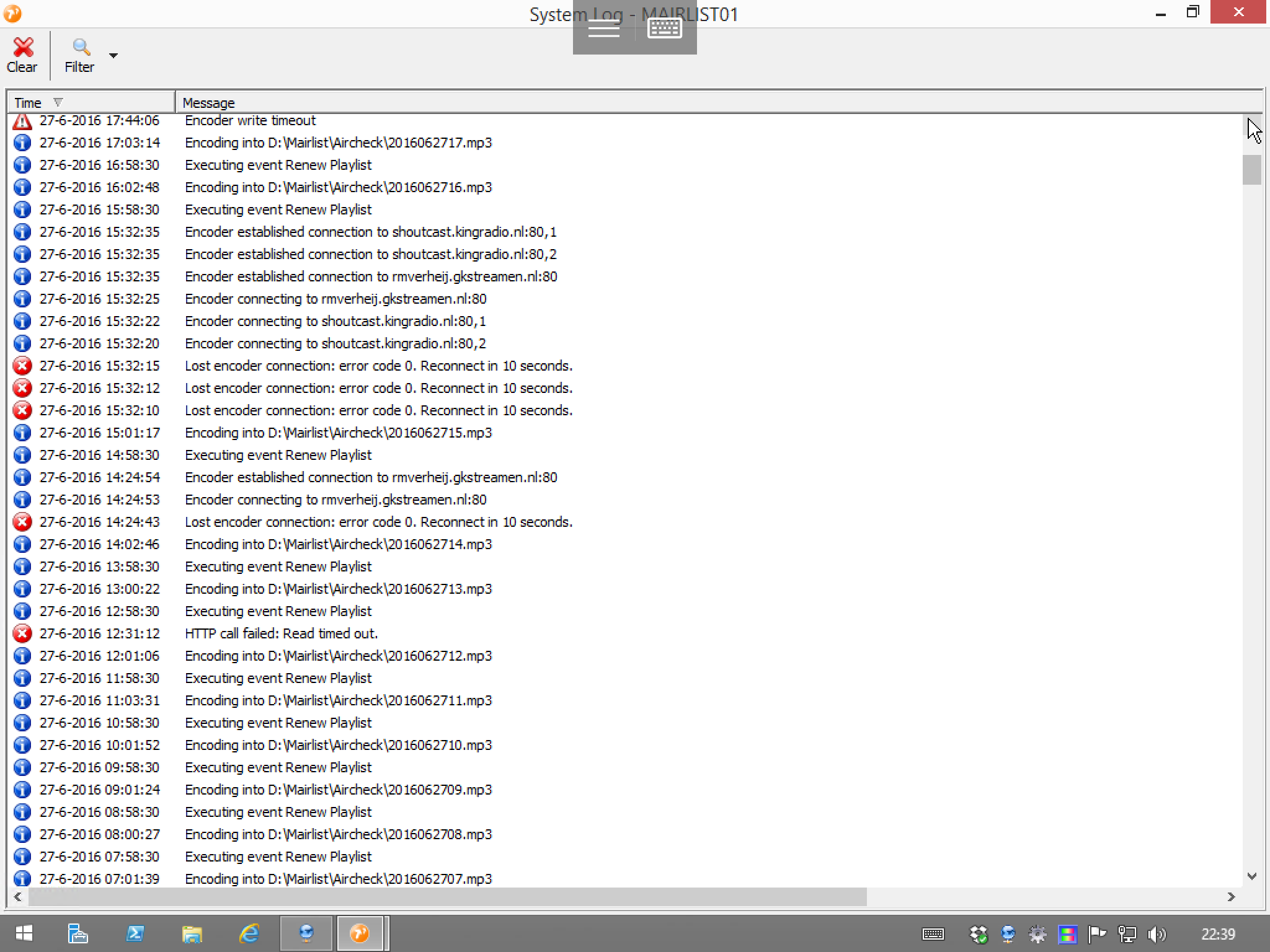The width and height of the screenshot is (1270, 952).
Task: Click touch keyboard tray icon
Action: coord(933,934)
